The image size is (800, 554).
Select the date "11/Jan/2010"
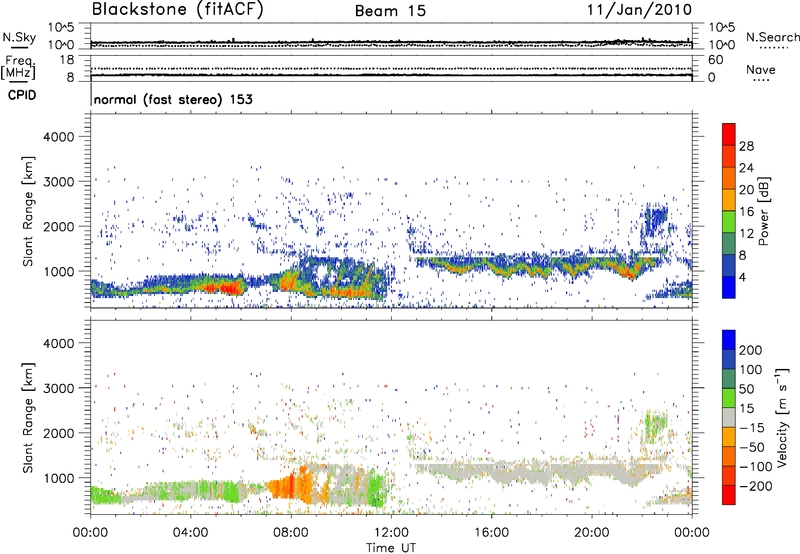(639, 10)
